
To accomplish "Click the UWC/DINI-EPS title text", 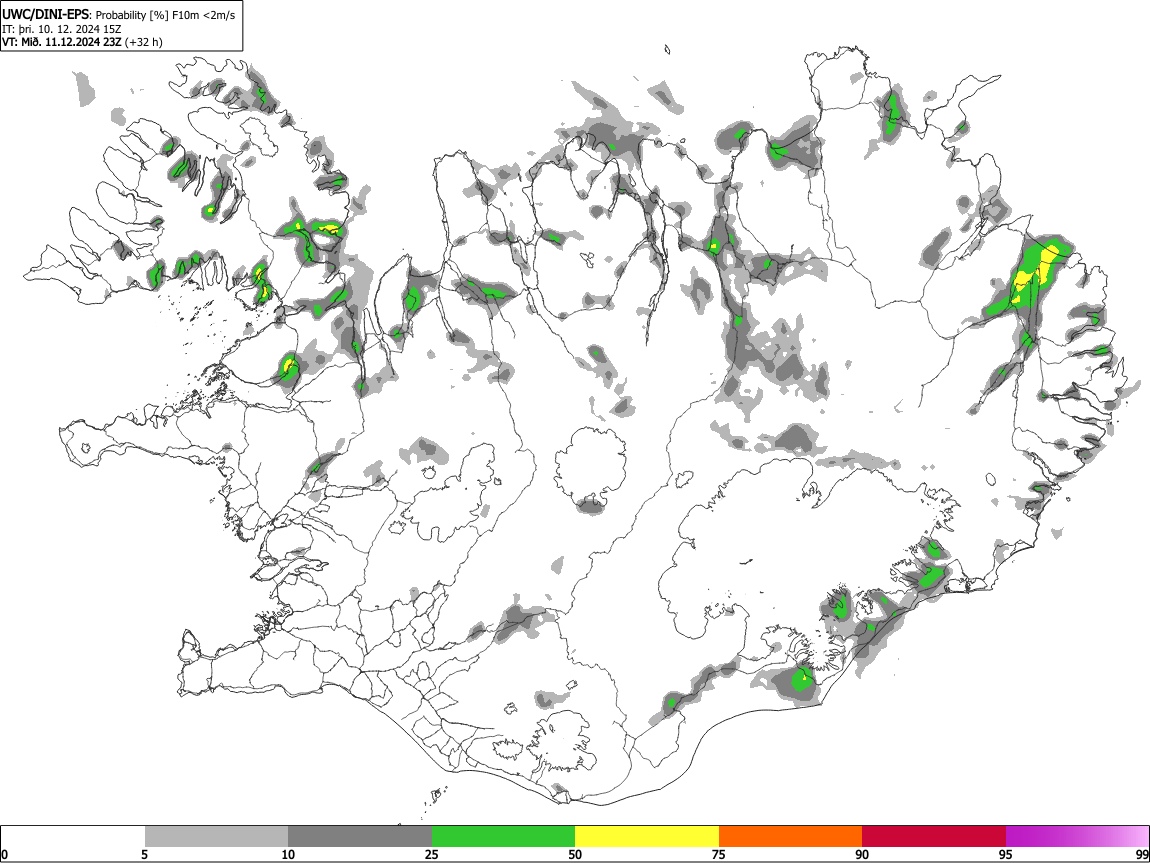I will 45,15.
